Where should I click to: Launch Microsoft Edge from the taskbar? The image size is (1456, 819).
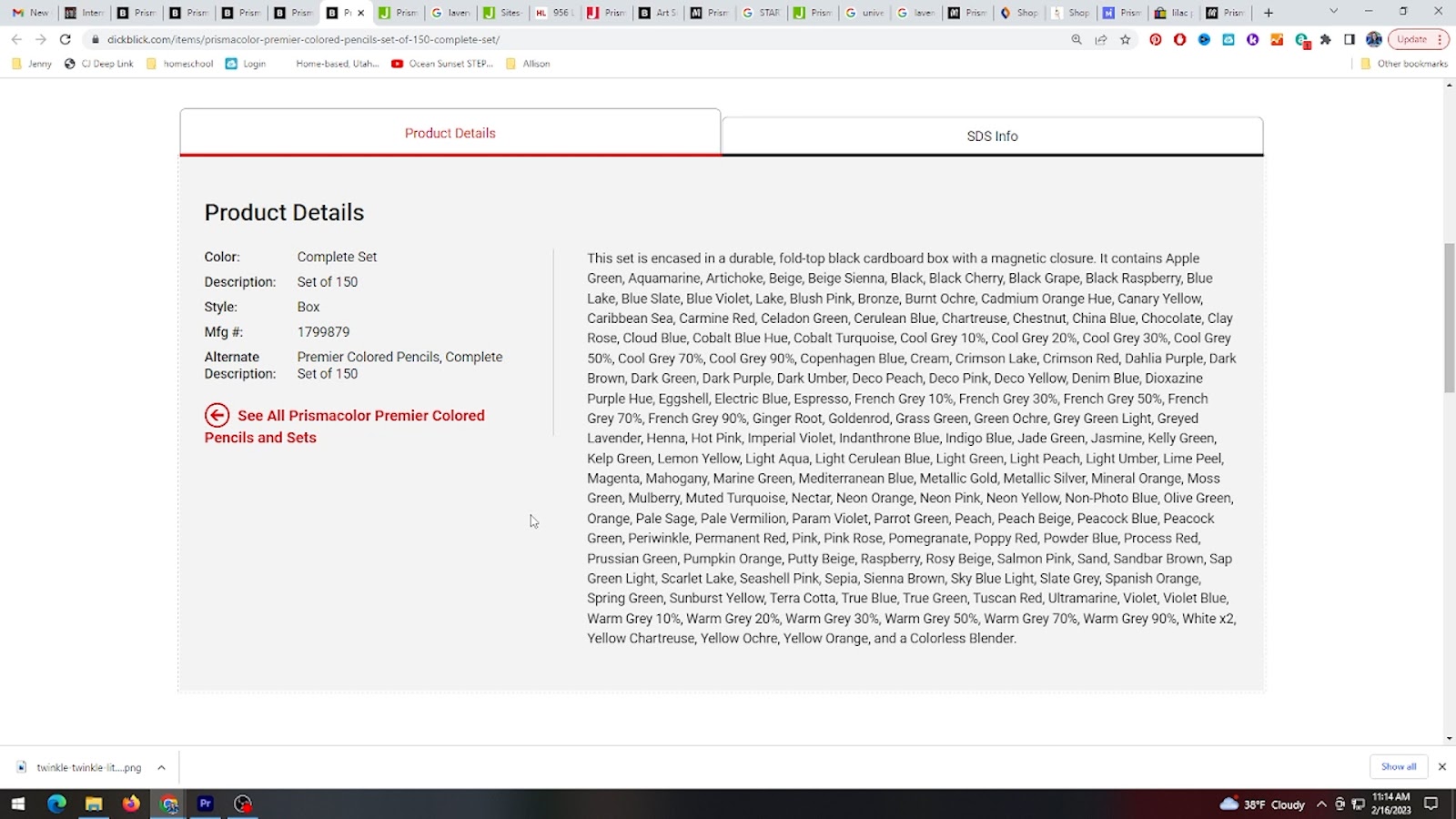[56, 804]
